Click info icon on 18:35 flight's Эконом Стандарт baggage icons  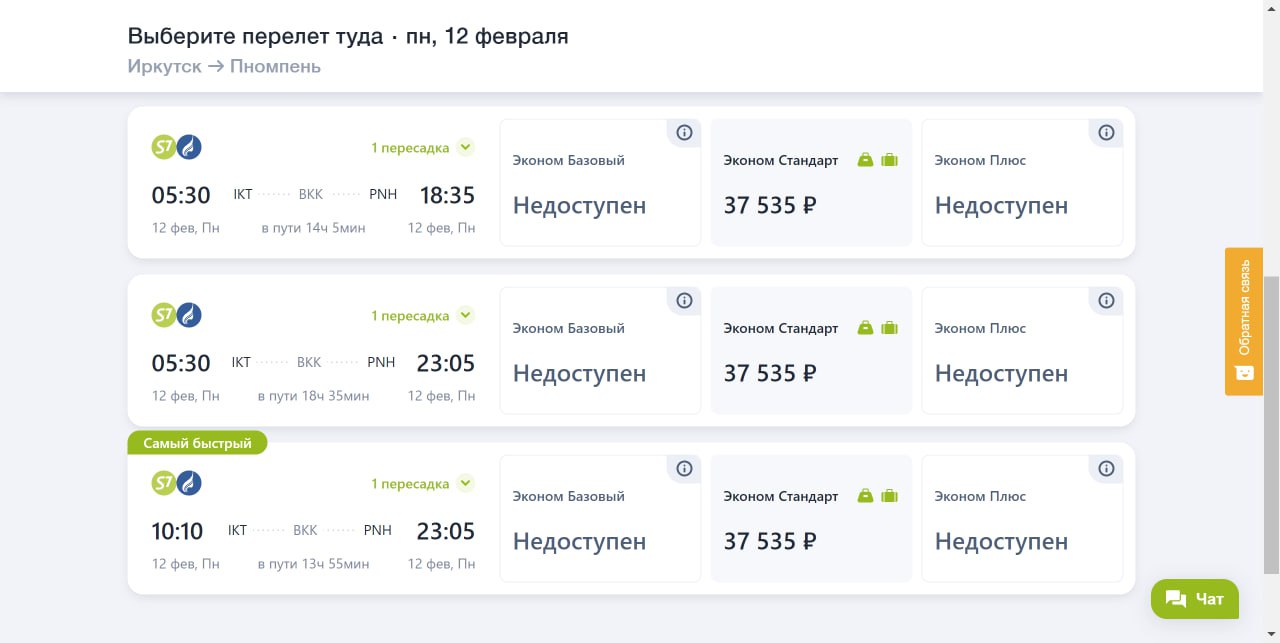878,160
